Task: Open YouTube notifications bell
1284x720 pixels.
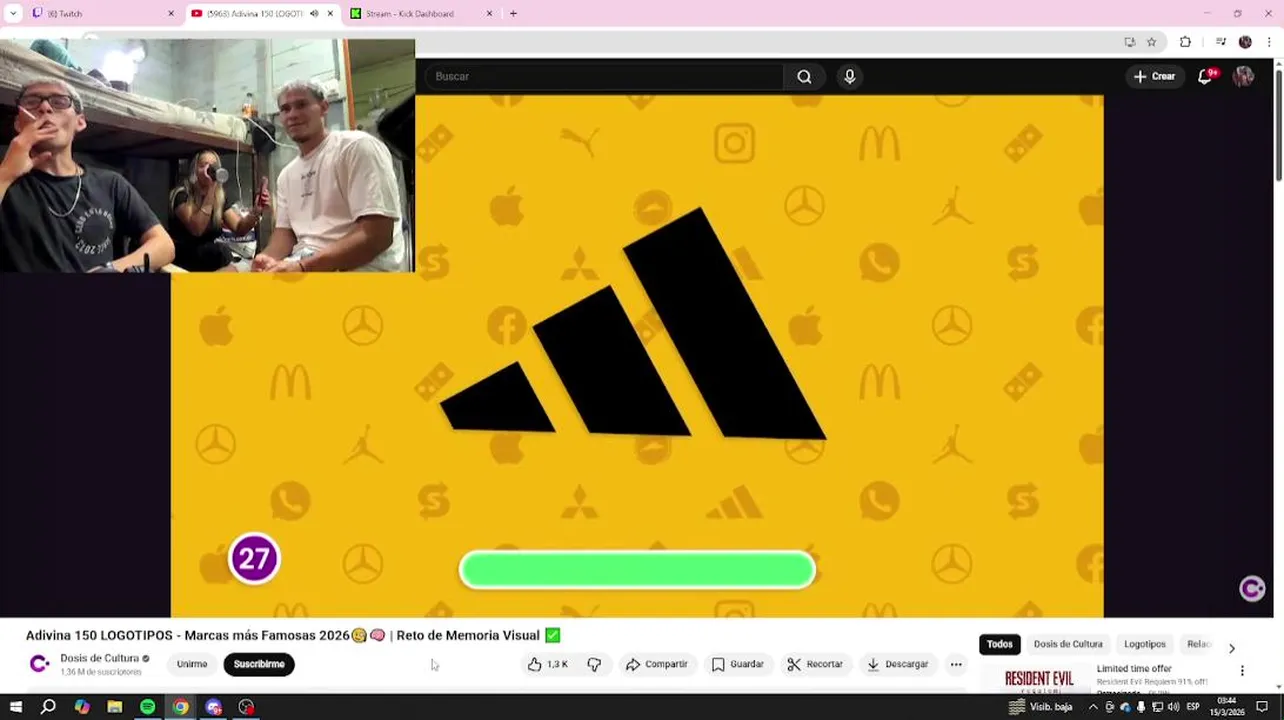Action: click(x=1205, y=76)
